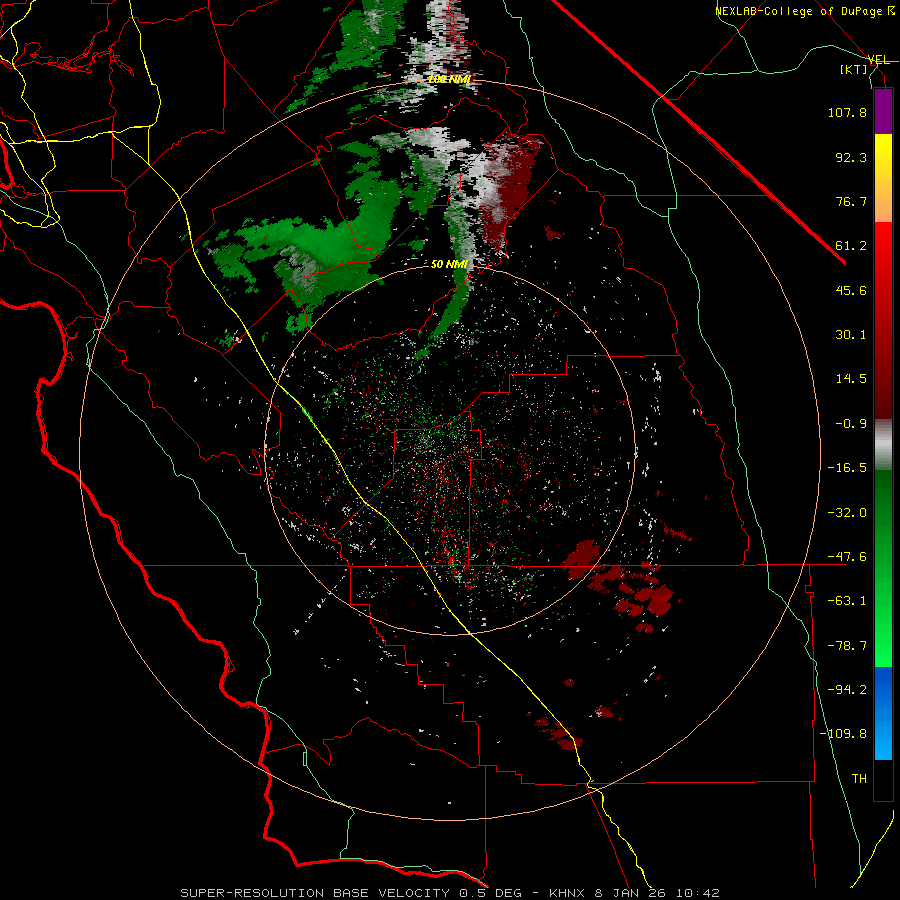Image resolution: width=900 pixels, height=900 pixels.
Task: Select the -47.6 legend value
Action: pyautogui.click(x=847, y=557)
